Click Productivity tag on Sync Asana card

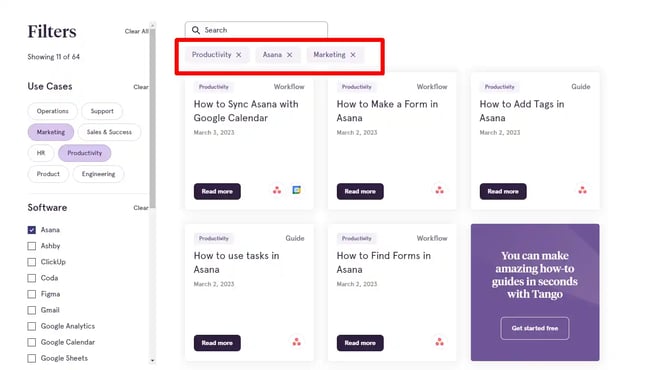(213, 87)
